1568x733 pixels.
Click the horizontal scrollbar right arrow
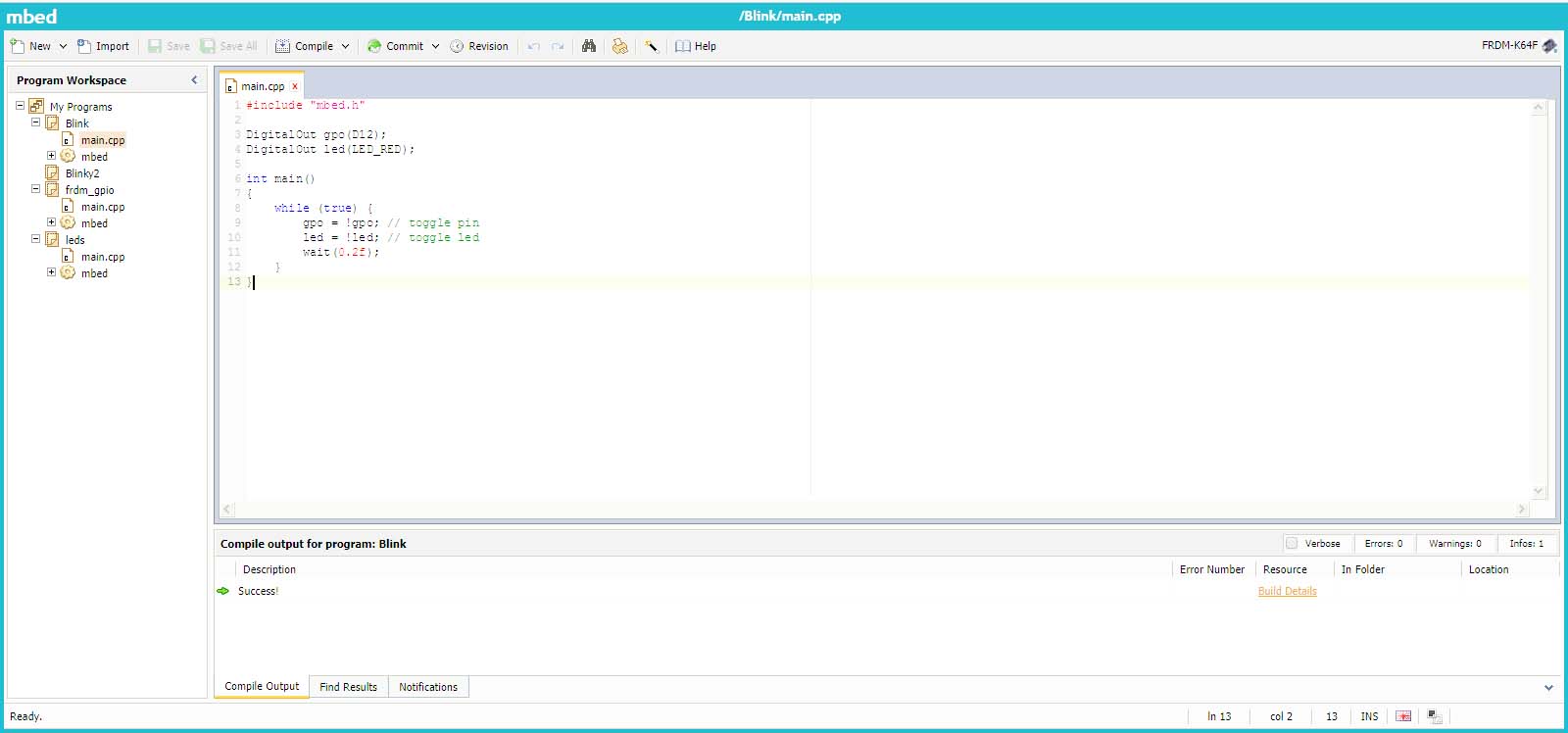tap(1521, 509)
